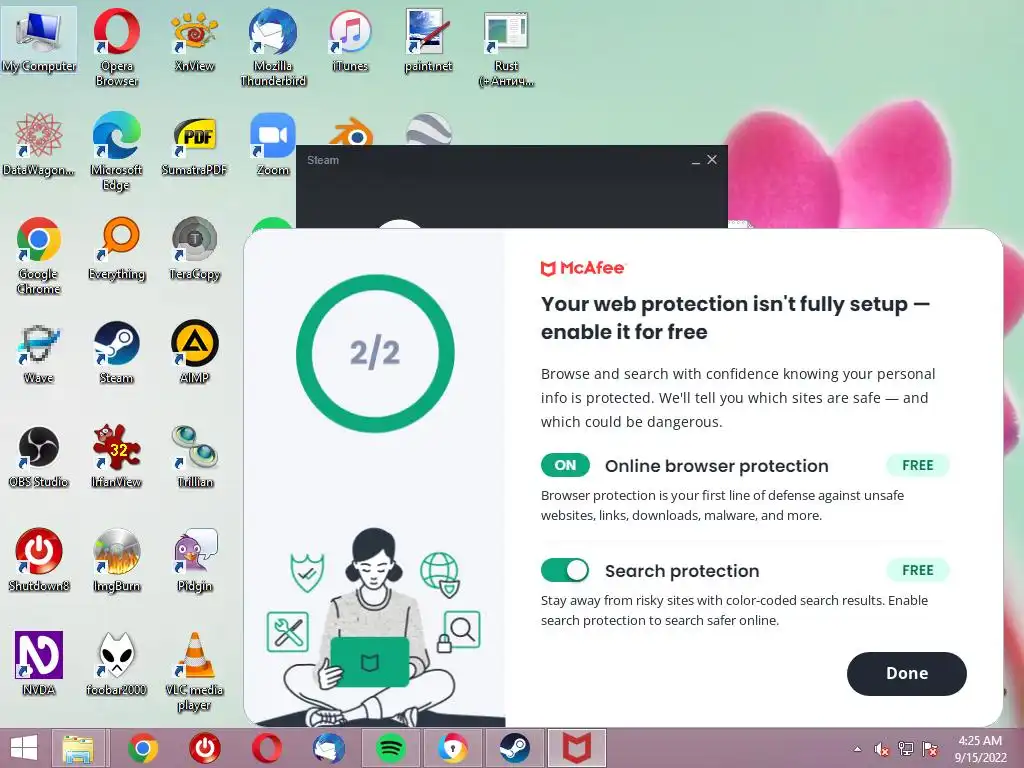The image size is (1024, 768).
Task: Open Chrome from the taskbar
Action: (143, 748)
